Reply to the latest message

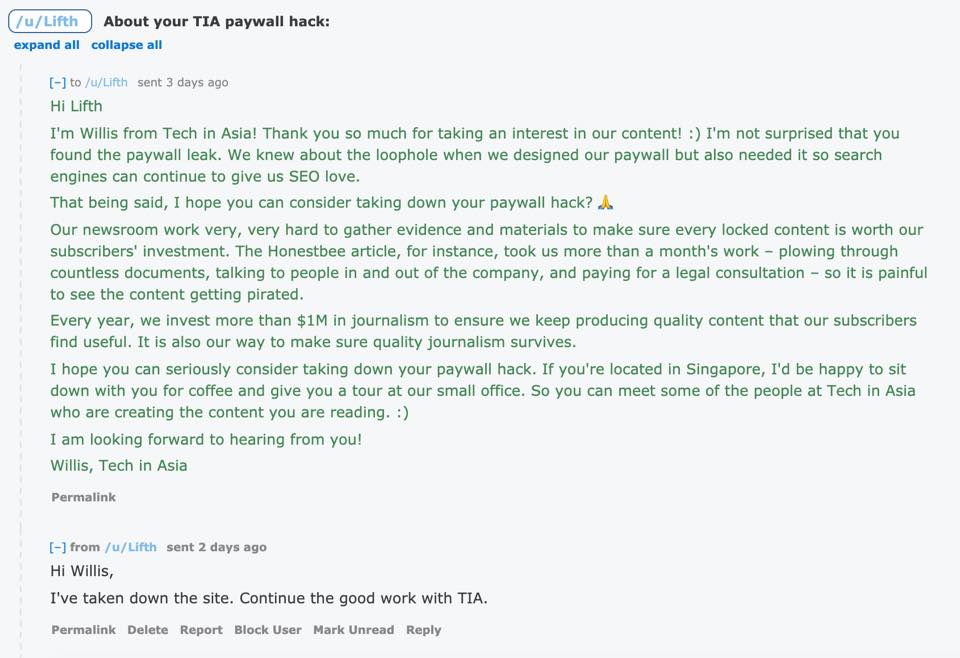click(x=423, y=630)
